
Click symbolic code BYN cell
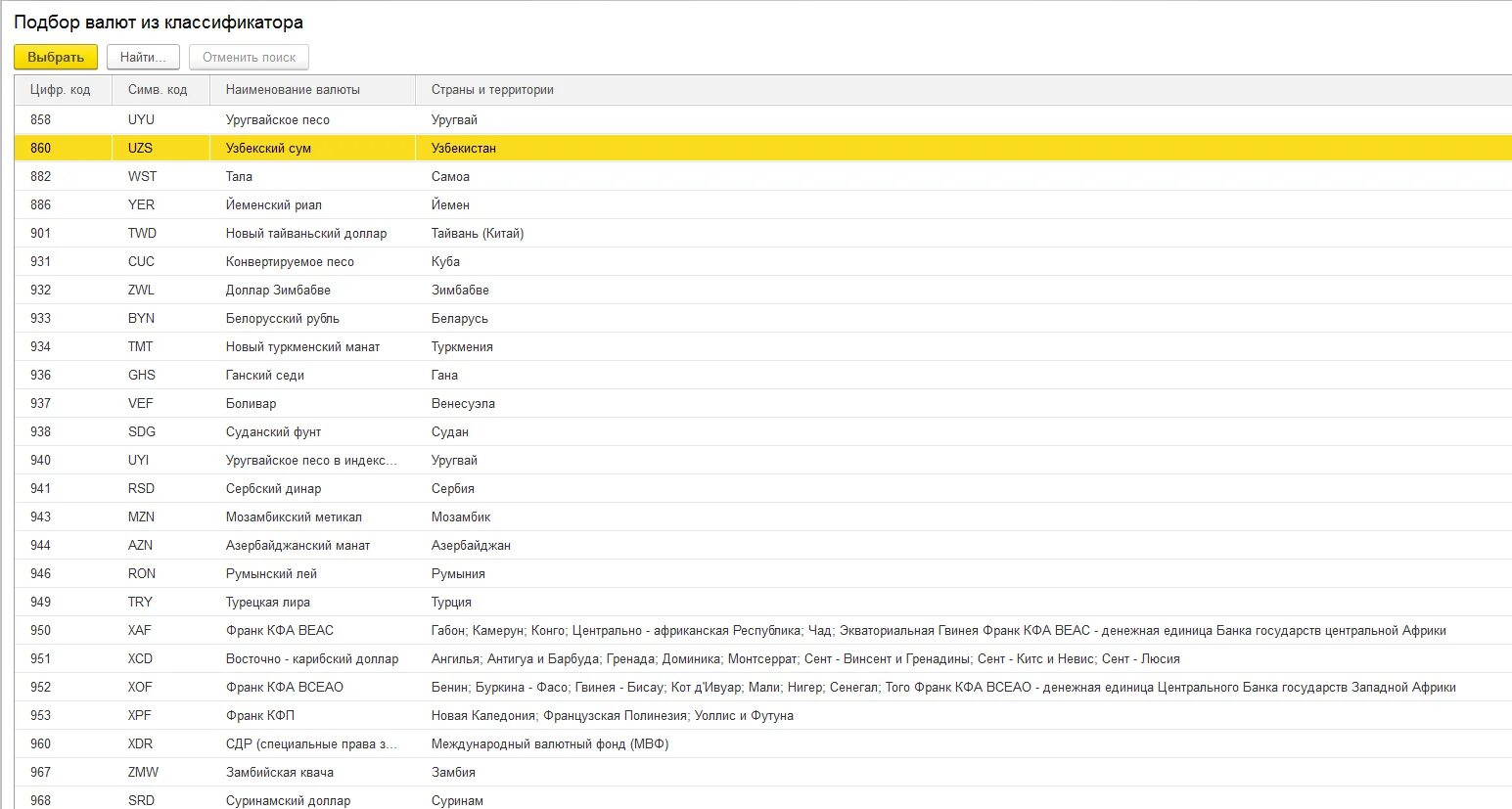coord(161,318)
